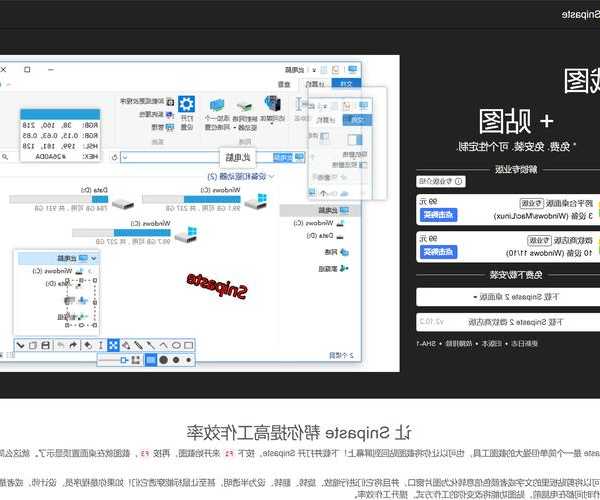Select the Text tool in Snipaste toolbar
600x500 pixels.
(101, 345)
